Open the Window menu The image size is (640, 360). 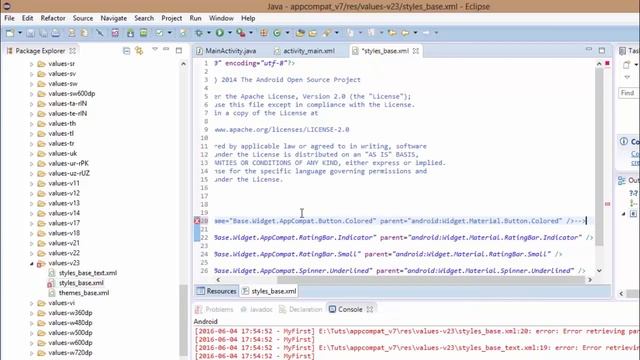(221, 18)
